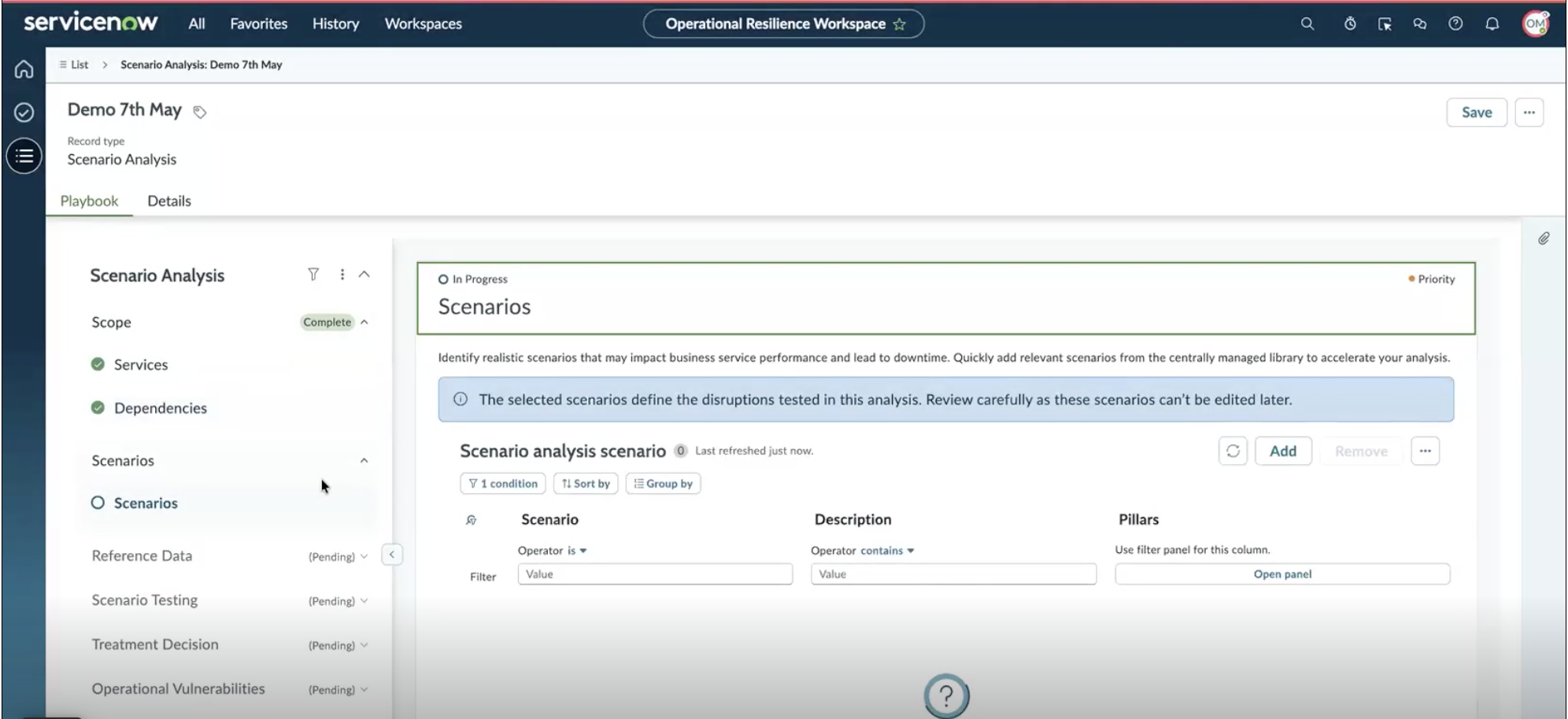Click the Scenario Analysis filter funnel icon

tap(313, 274)
